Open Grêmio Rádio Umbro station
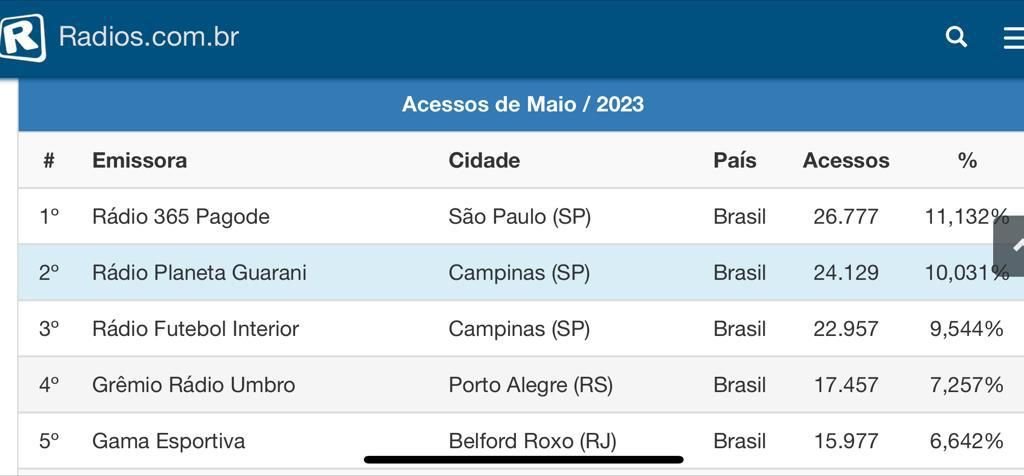Screen dimensions: 1024x476 pyautogui.click(x=193, y=385)
